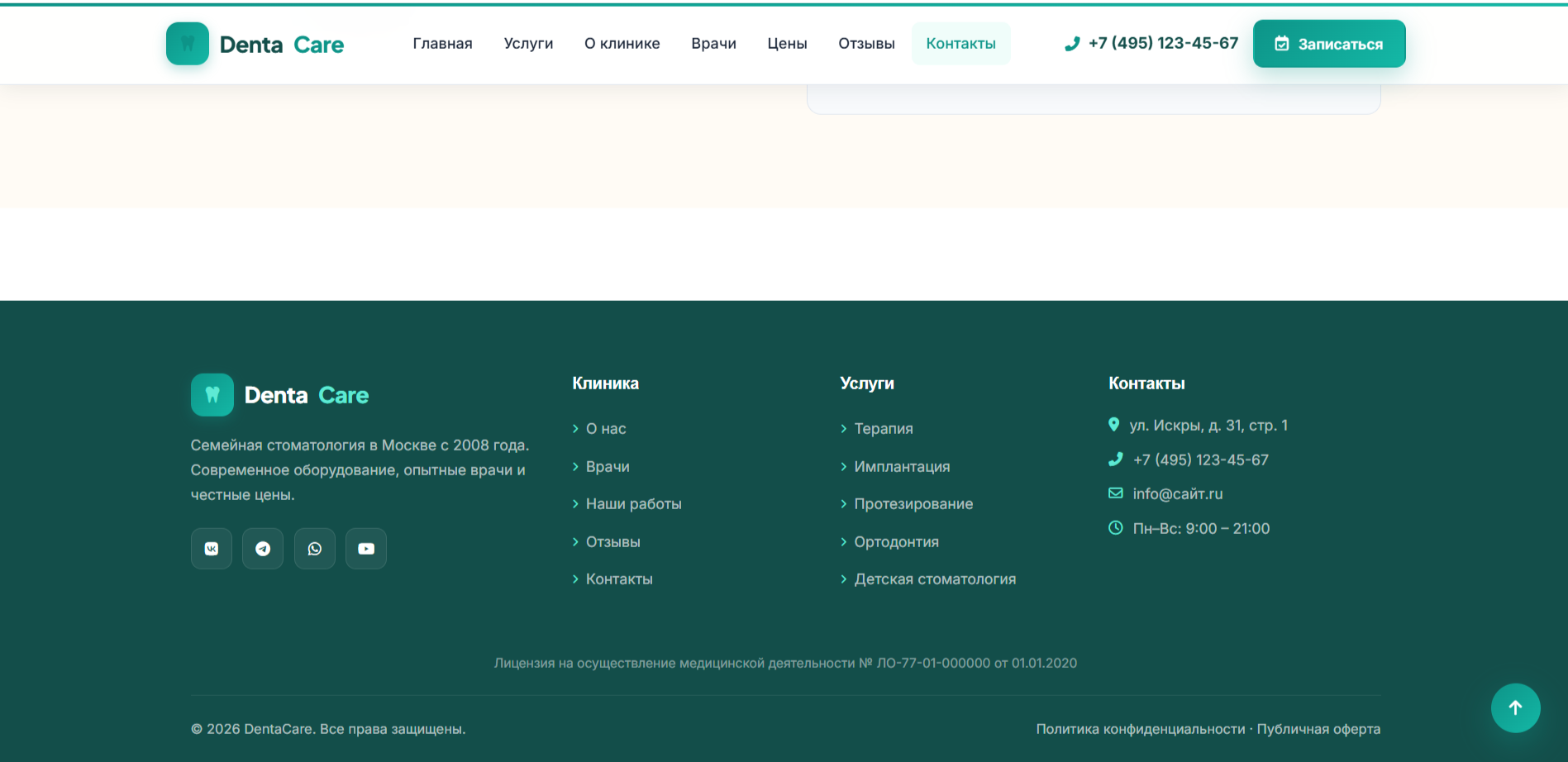Open the Протезирование service link
Viewport: 1568px width, 762px height.
click(914, 504)
